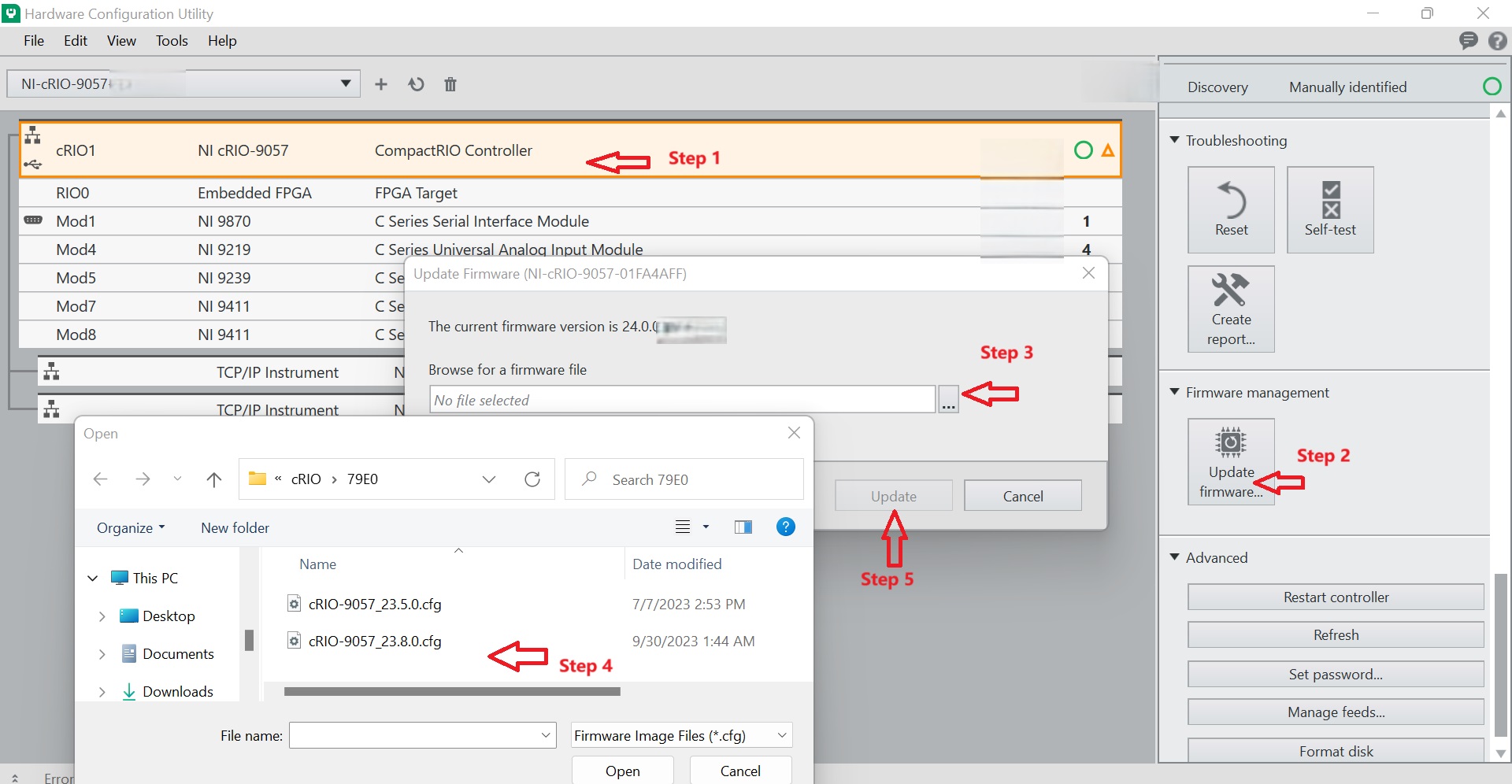
Task: Click the browse ellipsis button for firmware file
Action: click(948, 400)
